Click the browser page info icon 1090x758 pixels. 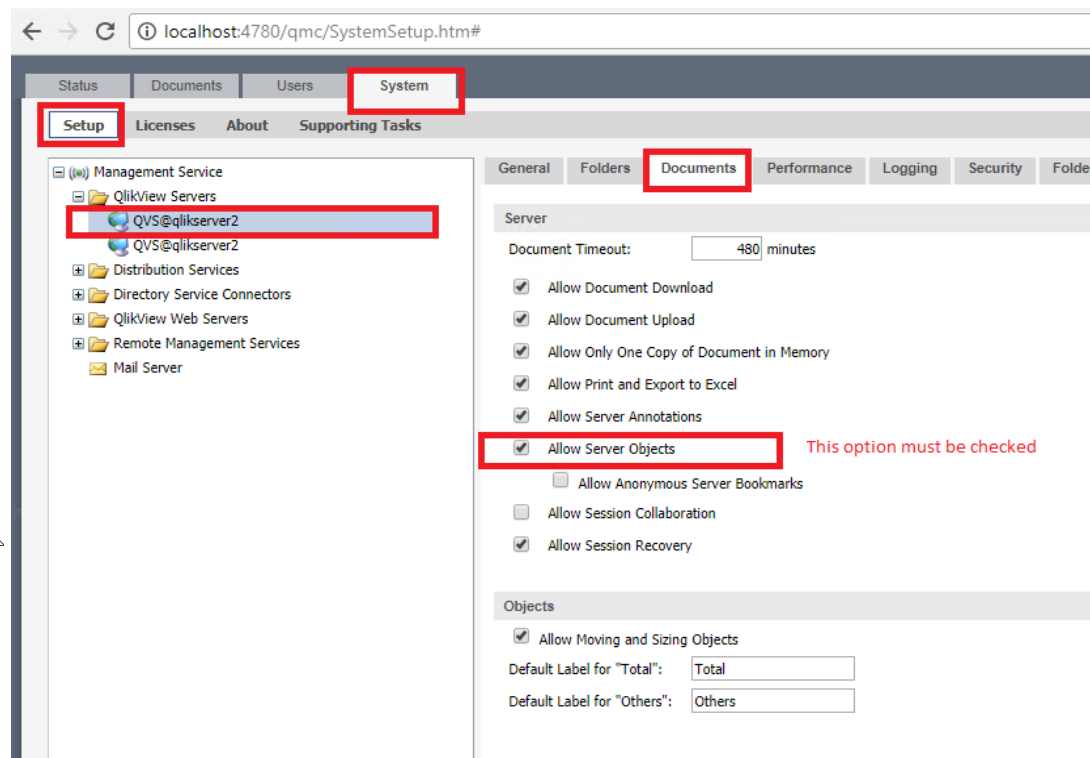tap(147, 31)
